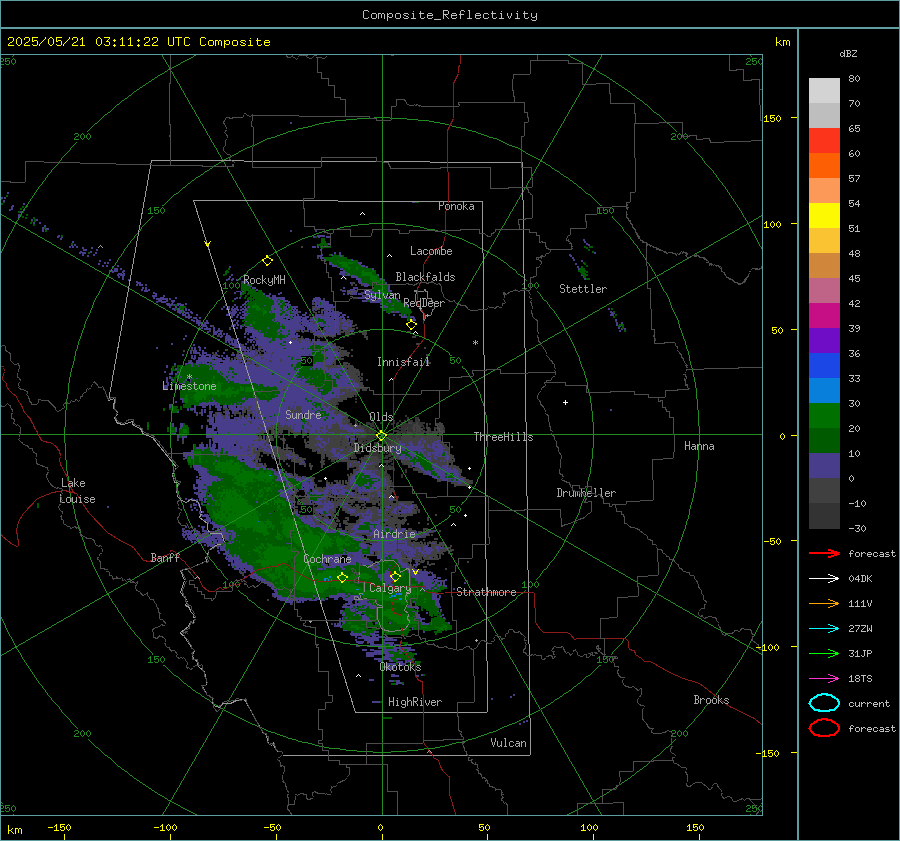900x841 pixels.
Task: Click the Limestone label
Action: click(x=189, y=386)
